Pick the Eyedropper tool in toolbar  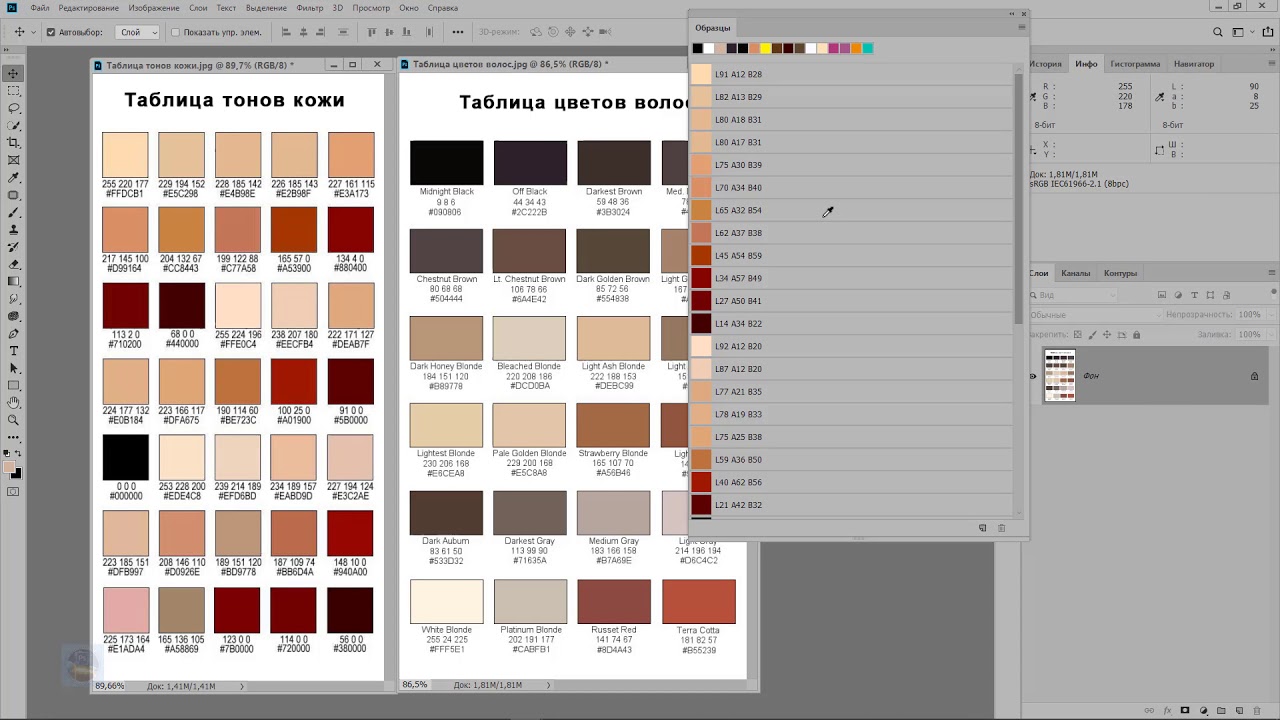14,177
